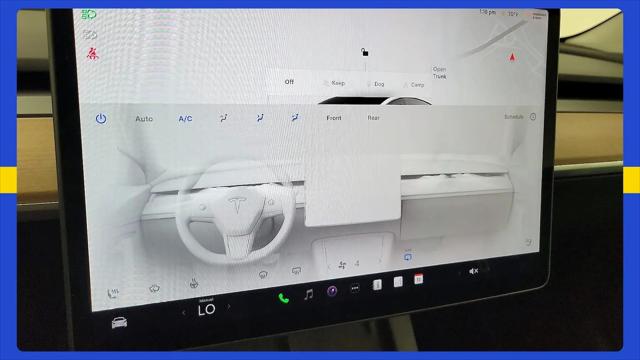Toggle the gray airflow vent icon beside A/C
The image size is (640, 360).
[x=224, y=118]
